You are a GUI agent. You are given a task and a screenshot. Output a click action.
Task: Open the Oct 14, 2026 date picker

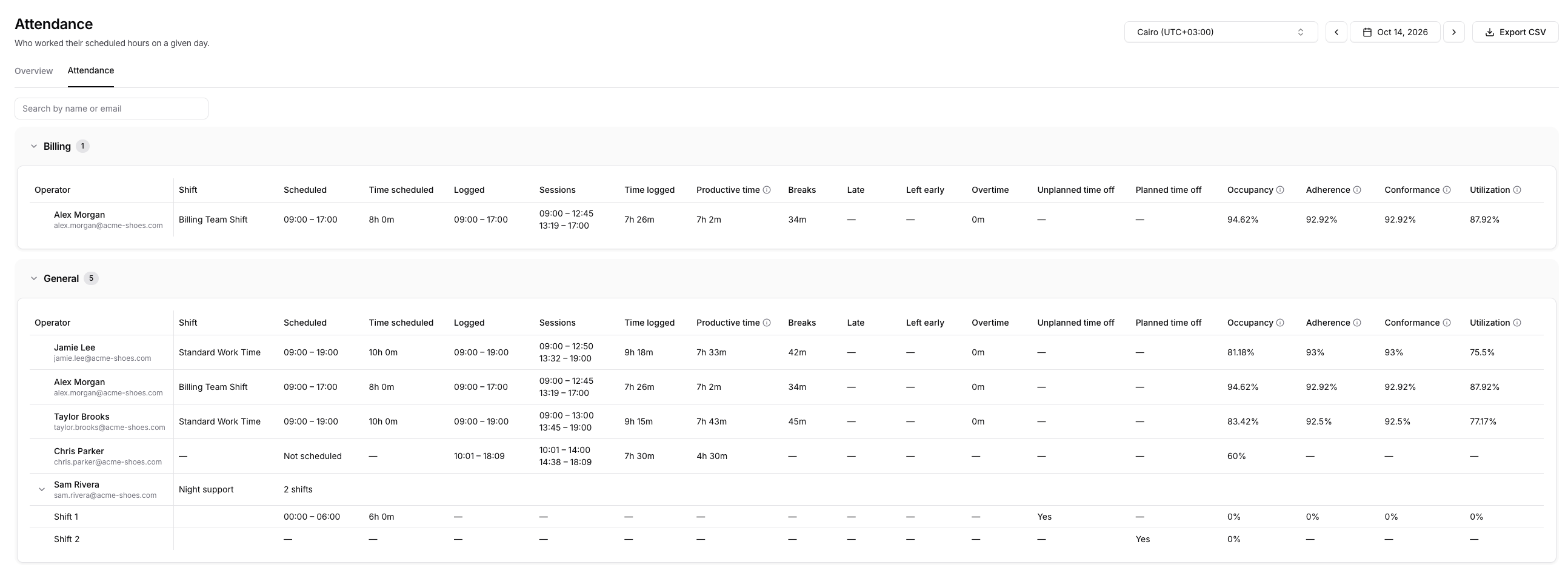point(1395,32)
